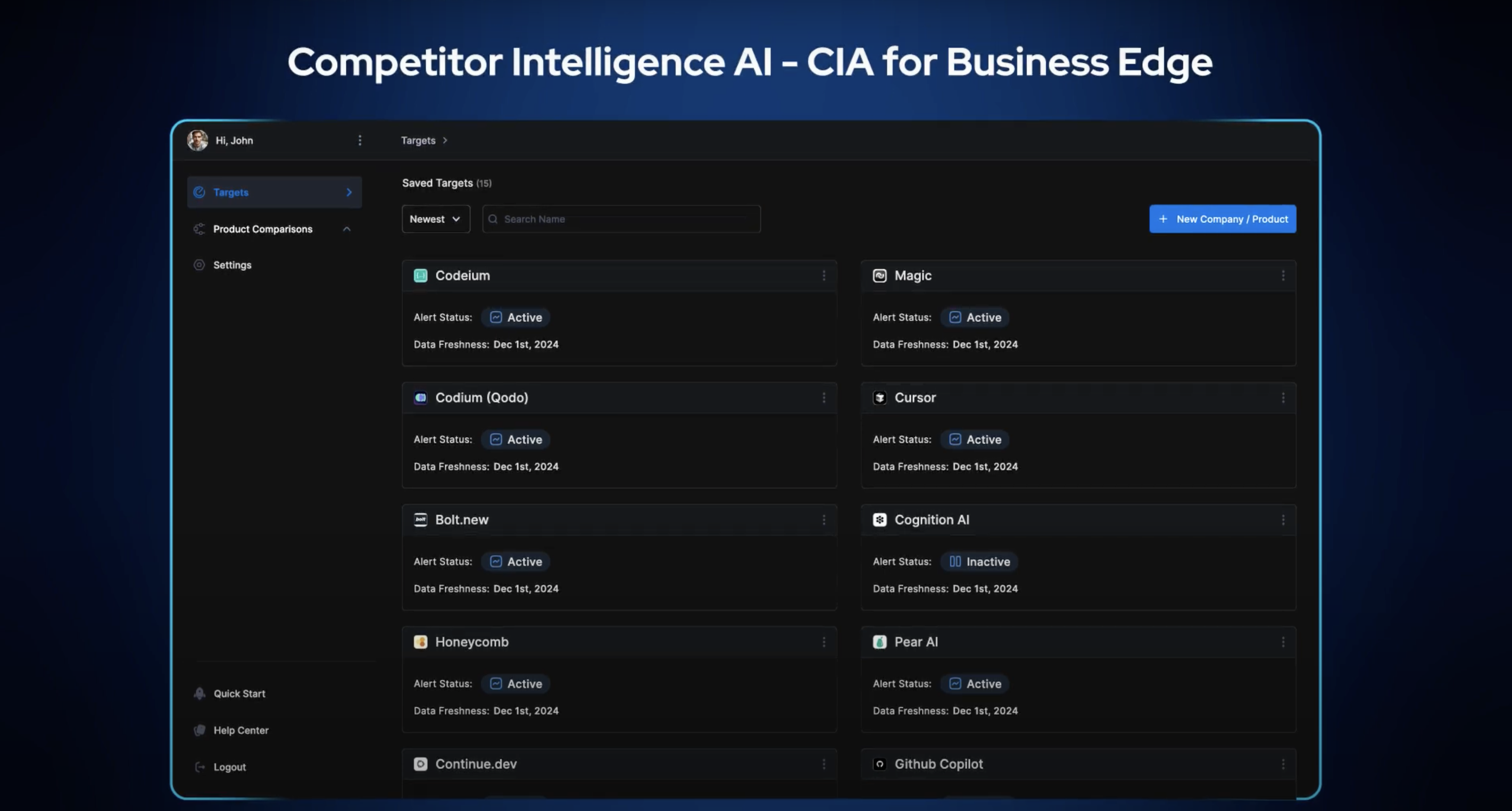This screenshot has height=811, width=1512.
Task: Open user menu dots beside Hi, John
Action: 360,140
